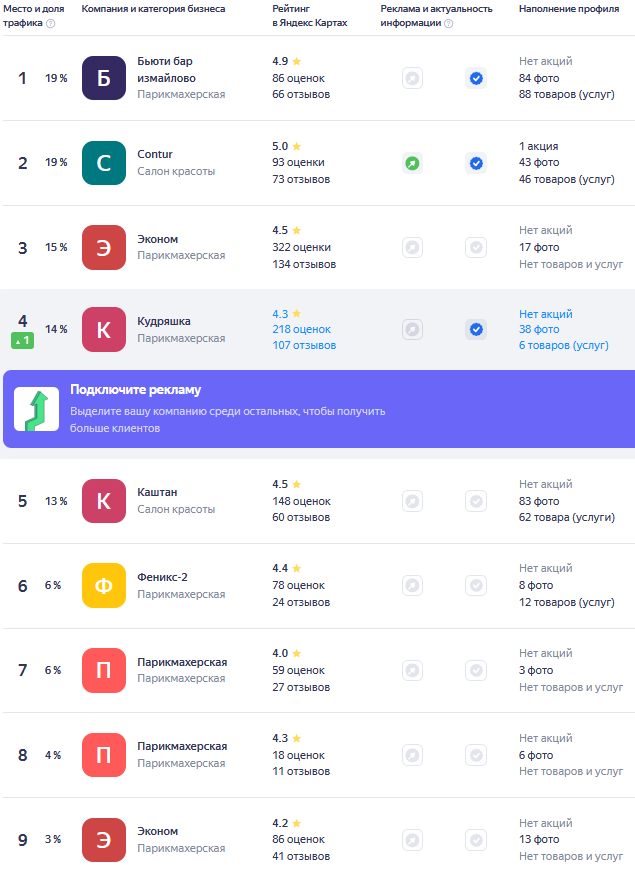The image size is (635, 875).
Task: Open the 38 фото link
Action: tap(539, 329)
